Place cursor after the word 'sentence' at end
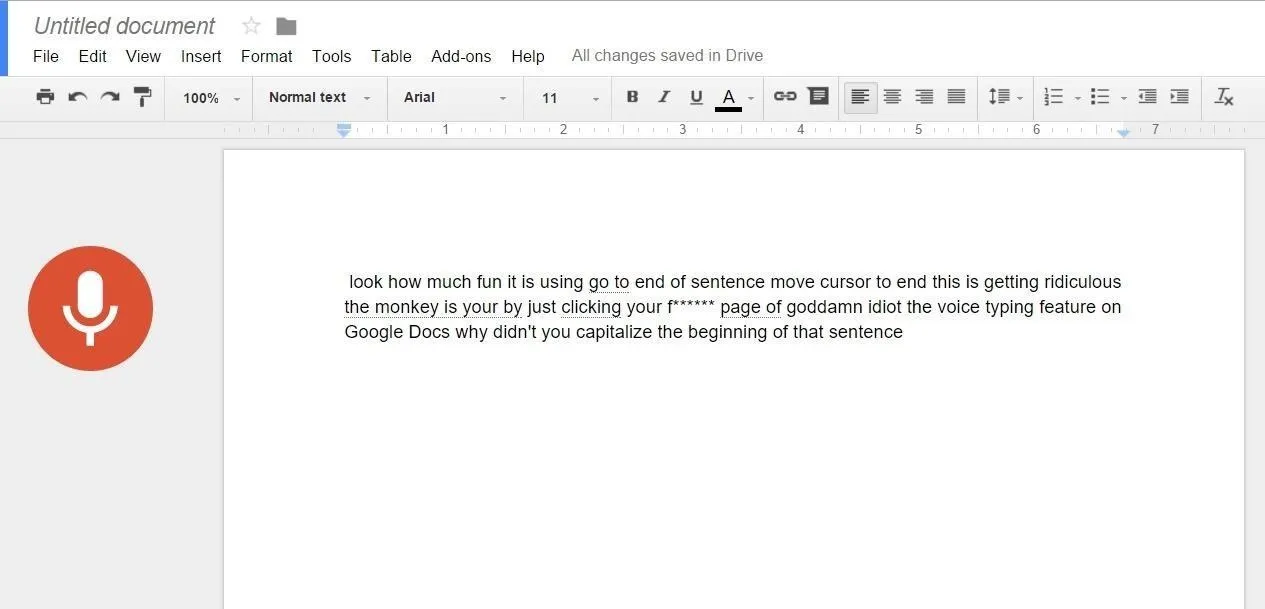 pos(904,332)
